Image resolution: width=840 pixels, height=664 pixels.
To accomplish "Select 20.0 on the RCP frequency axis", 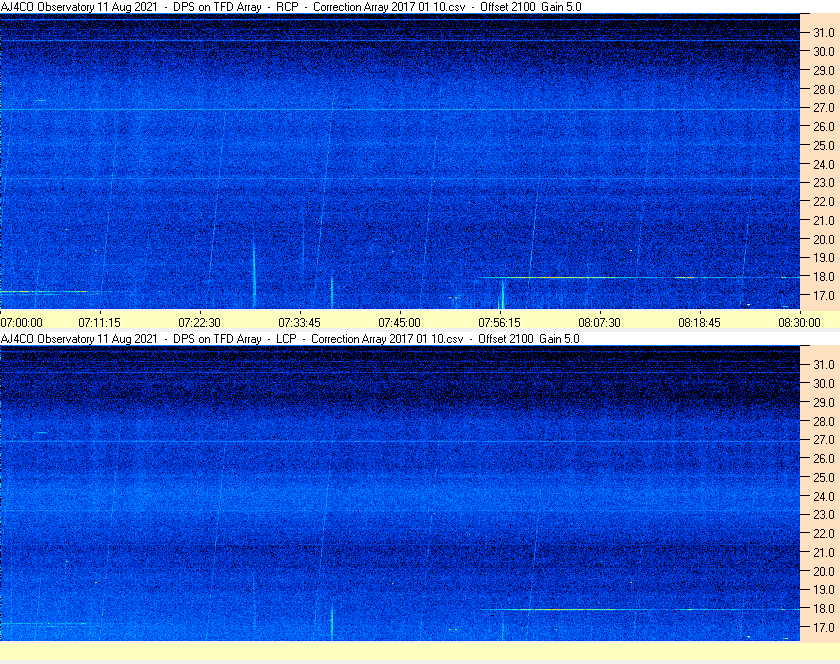I will pos(824,239).
